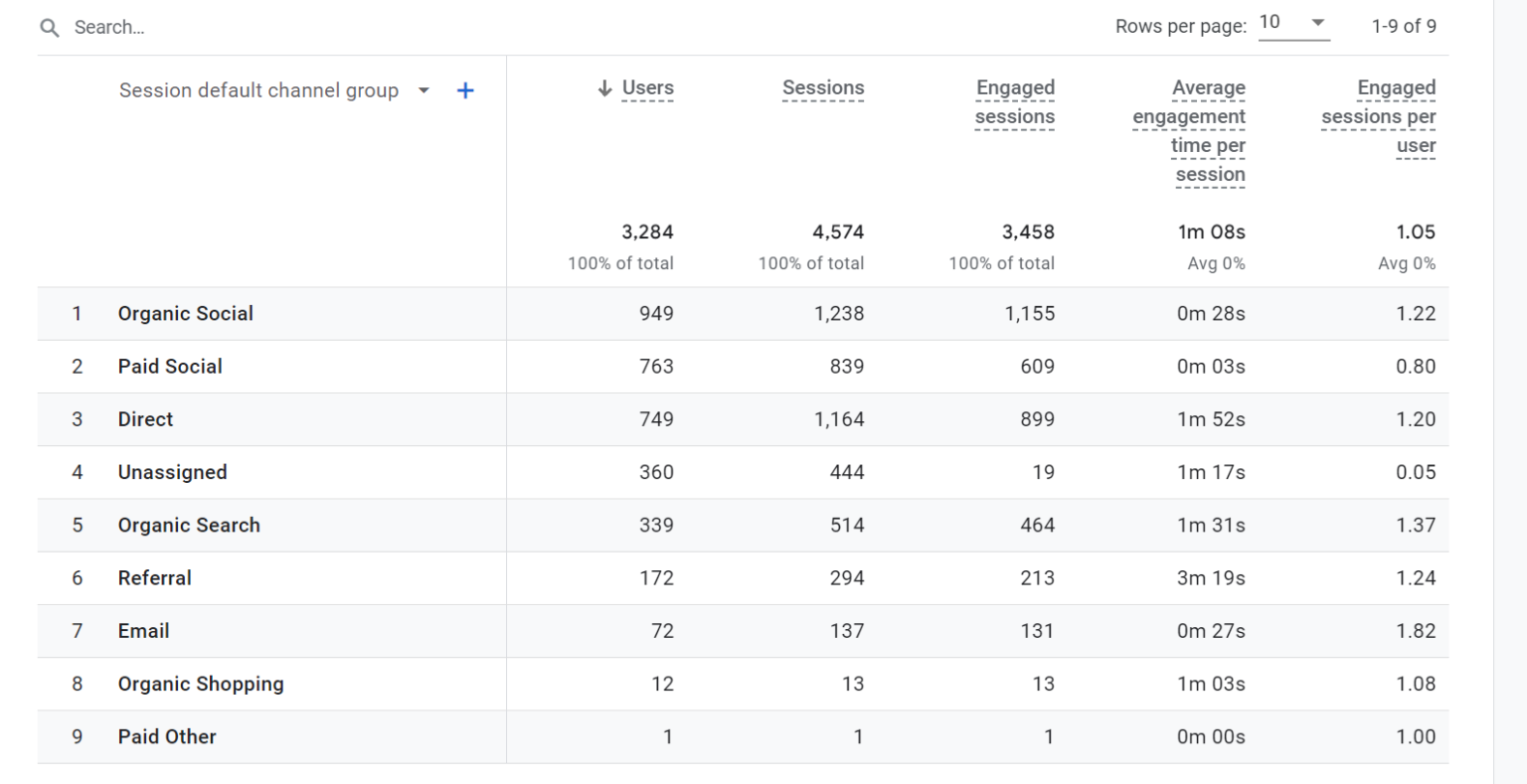Sort by Average engagement time per session
This screenshot has height=784, width=1527.
(1189, 131)
